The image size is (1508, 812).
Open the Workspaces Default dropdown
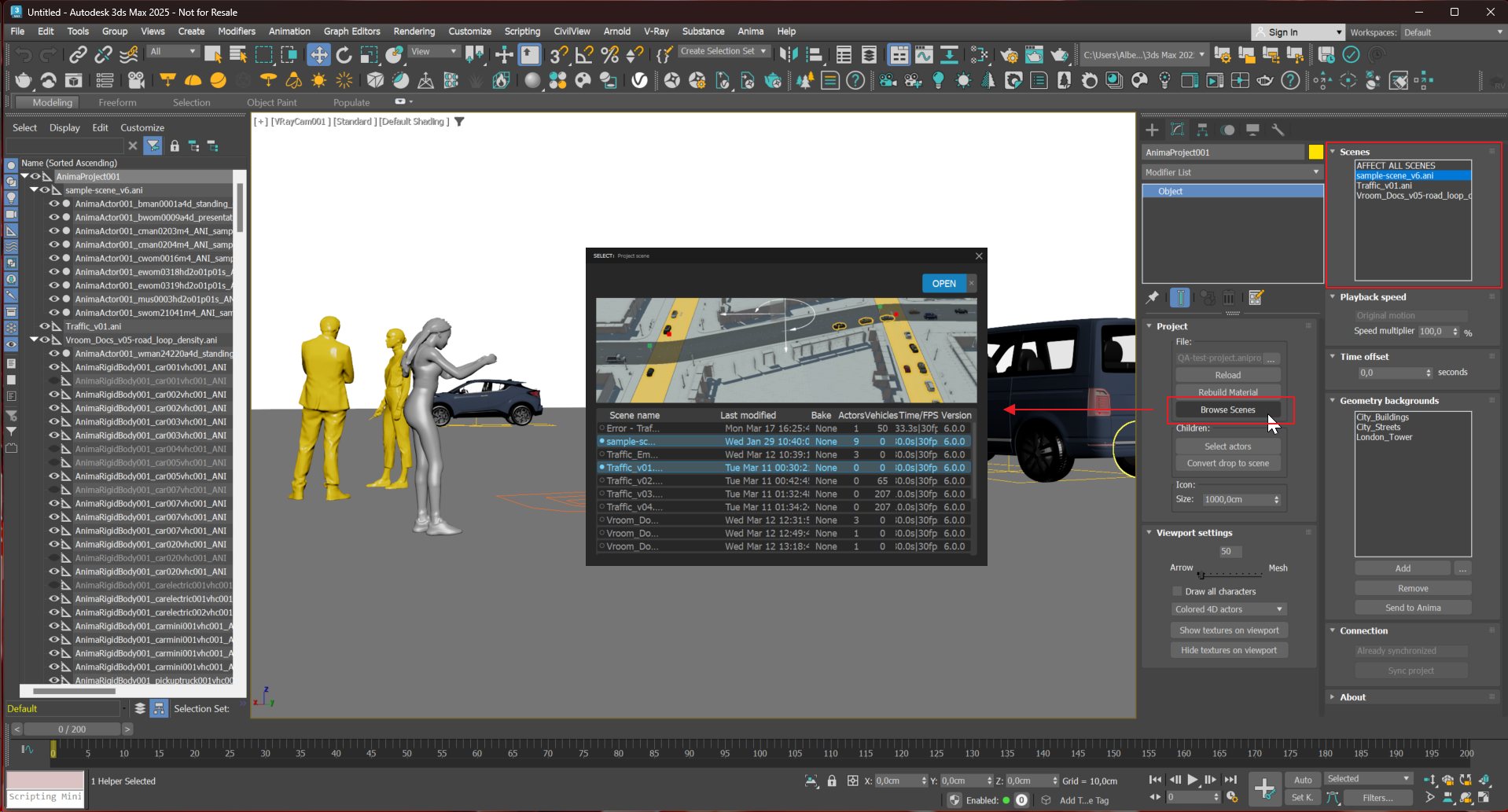pyautogui.click(x=1453, y=32)
